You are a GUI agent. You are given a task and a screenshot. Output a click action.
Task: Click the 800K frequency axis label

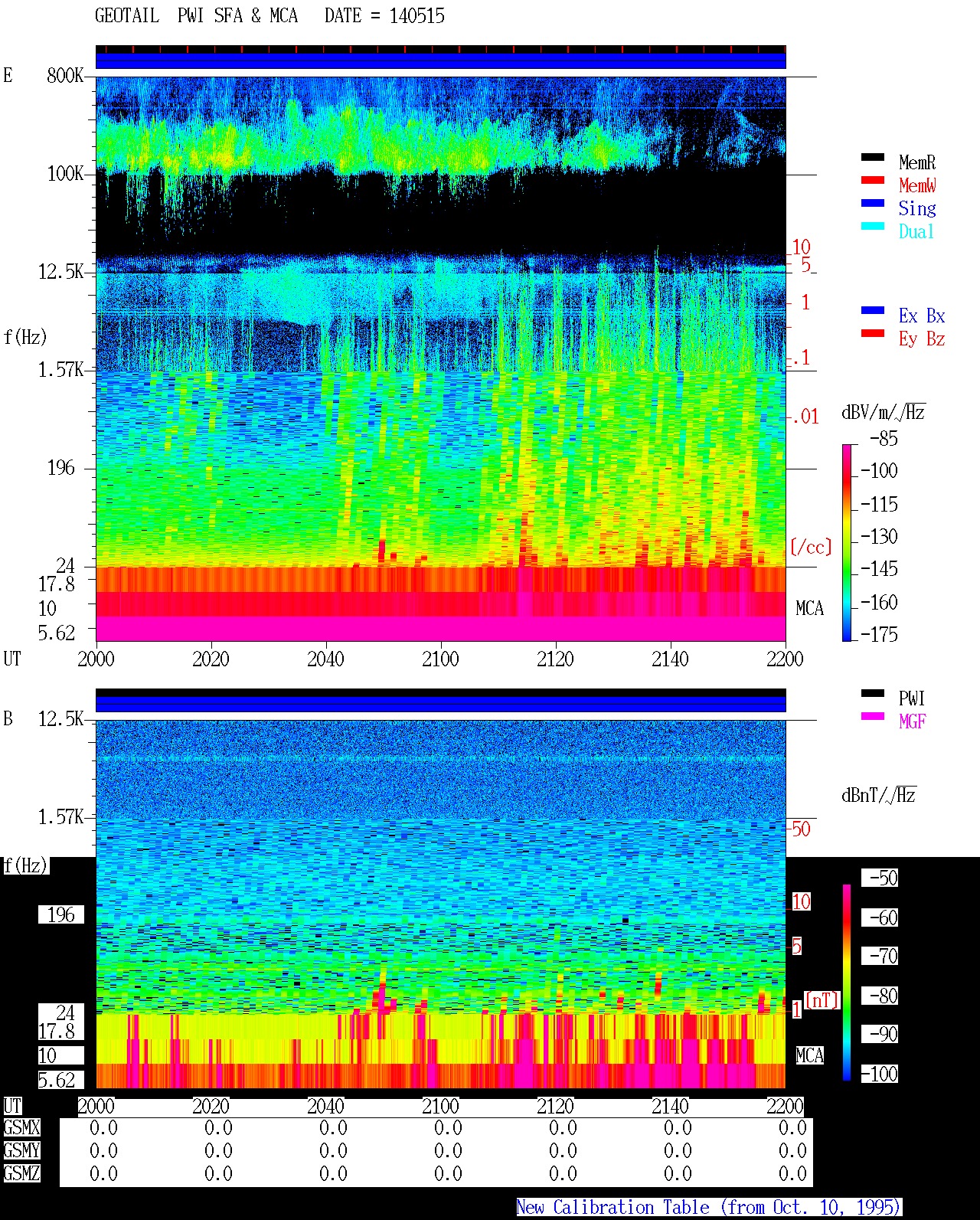(x=65, y=75)
